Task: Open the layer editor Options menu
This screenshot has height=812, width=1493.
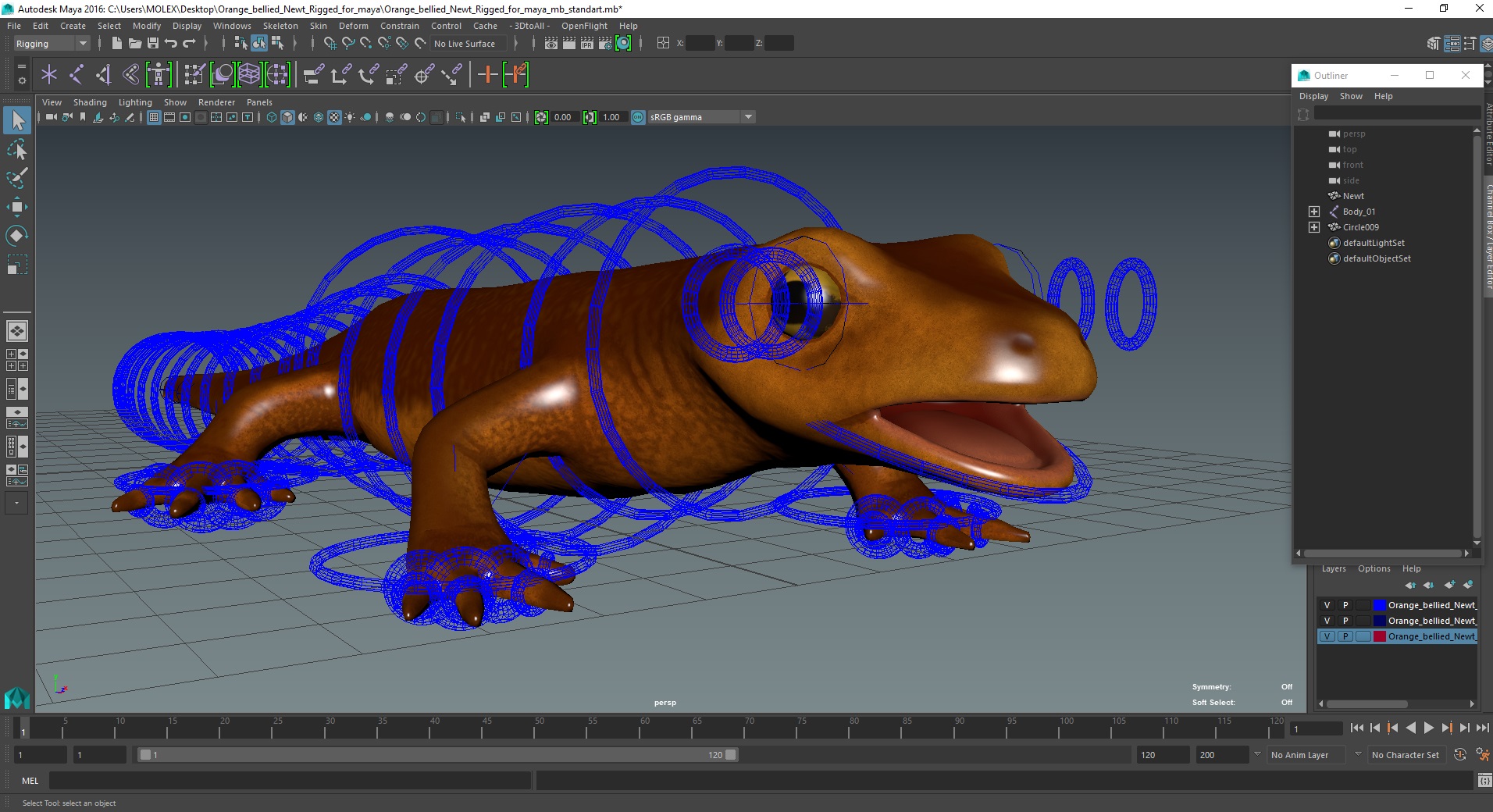Action: click(x=1374, y=568)
